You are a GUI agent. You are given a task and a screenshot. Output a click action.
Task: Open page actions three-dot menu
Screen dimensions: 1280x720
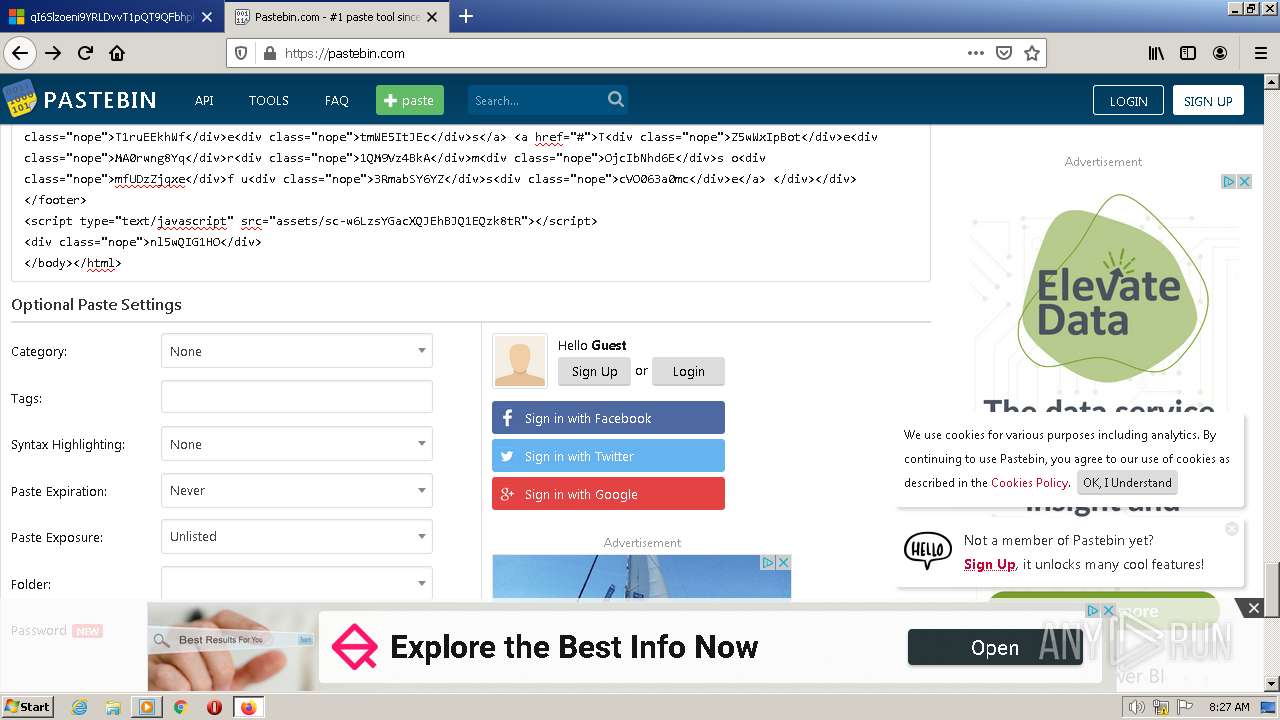pyautogui.click(x=976, y=53)
